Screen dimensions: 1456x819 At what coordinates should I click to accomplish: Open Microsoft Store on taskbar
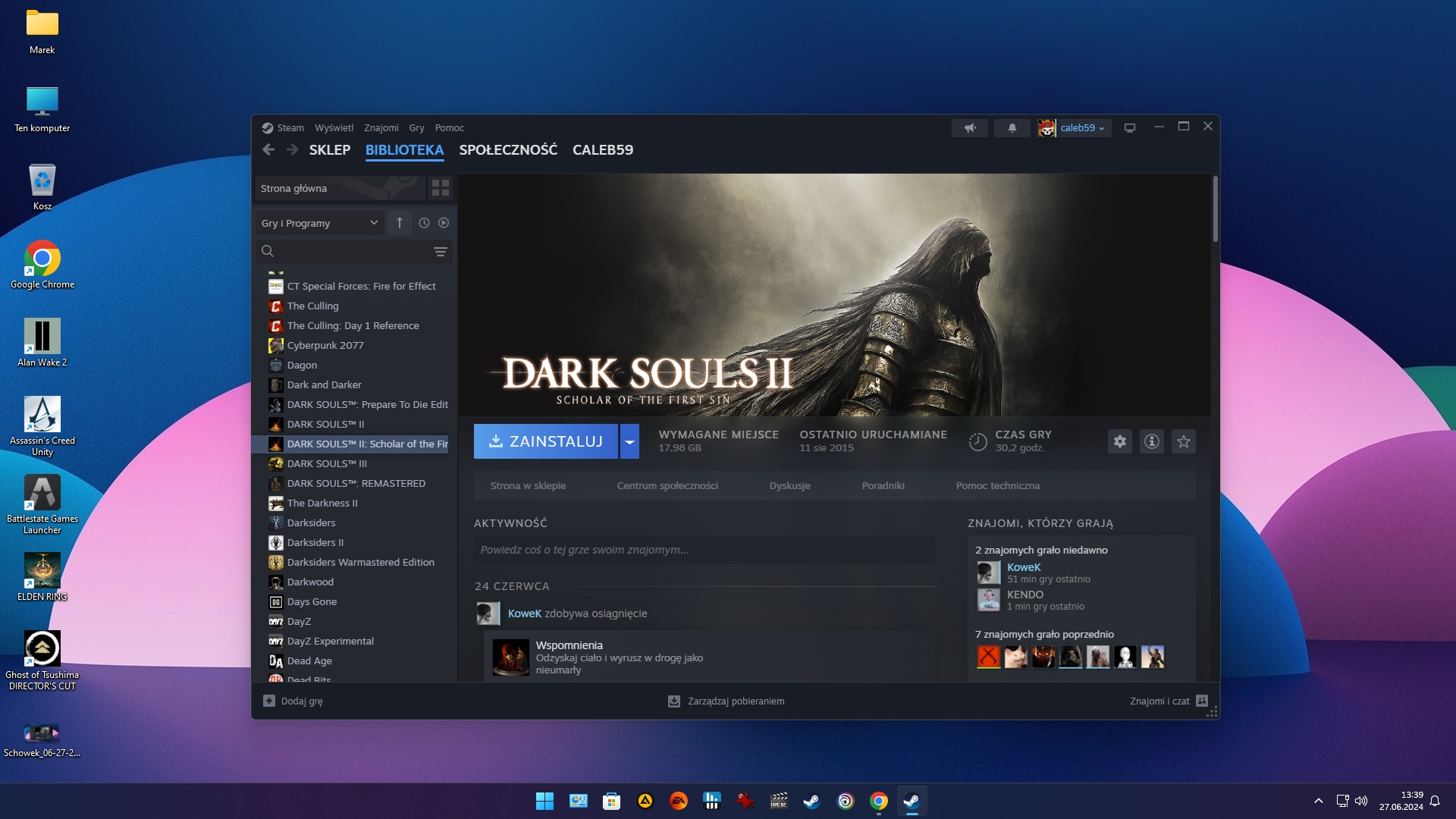click(612, 801)
